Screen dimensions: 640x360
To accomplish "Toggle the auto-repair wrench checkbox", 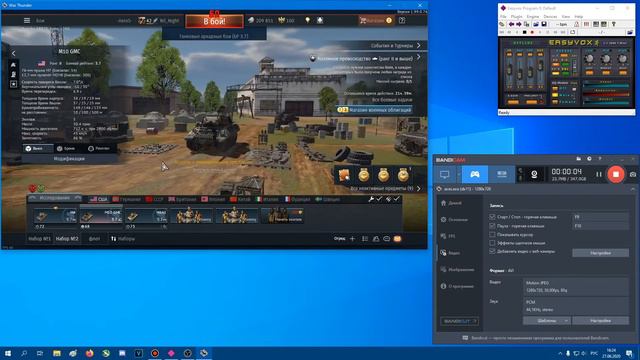I will click(x=375, y=199).
